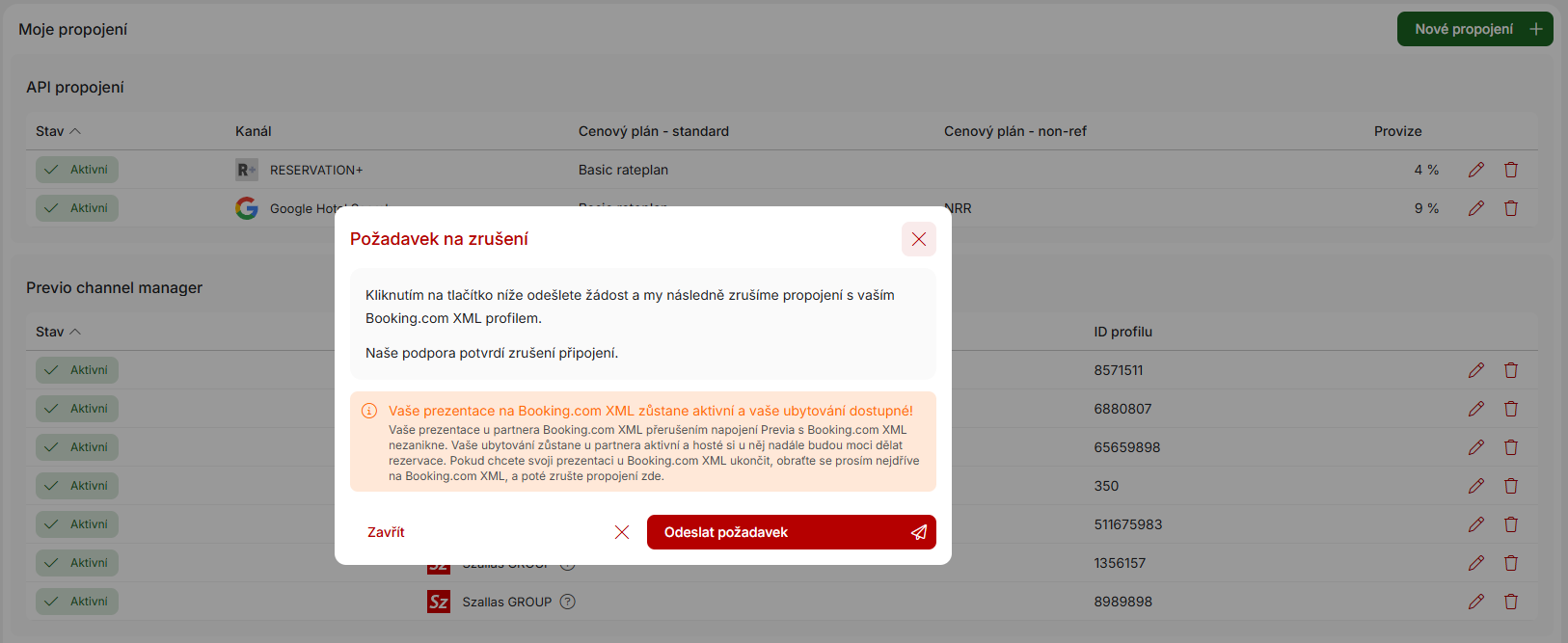The width and height of the screenshot is (1568, 643).
Task: Click the Provize column header
Action: pyautogui.click(x=1397, y=131)
